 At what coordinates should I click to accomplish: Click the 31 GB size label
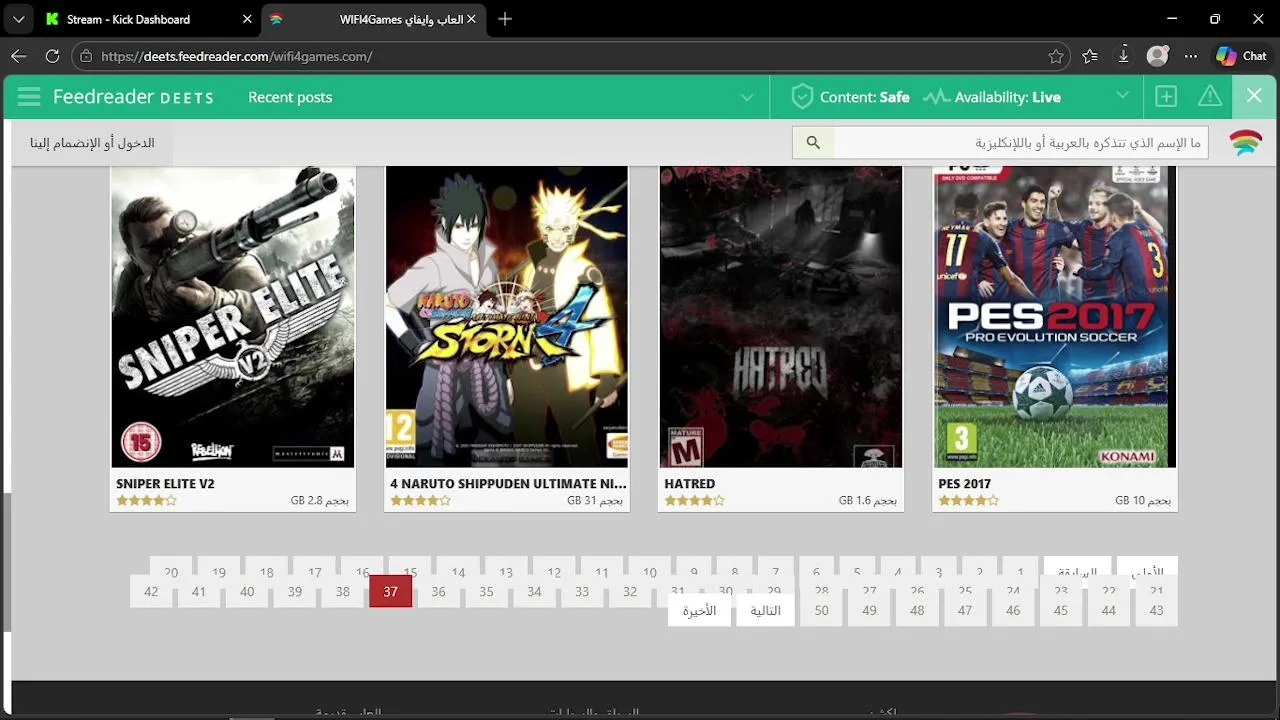(x=595, y=500)
